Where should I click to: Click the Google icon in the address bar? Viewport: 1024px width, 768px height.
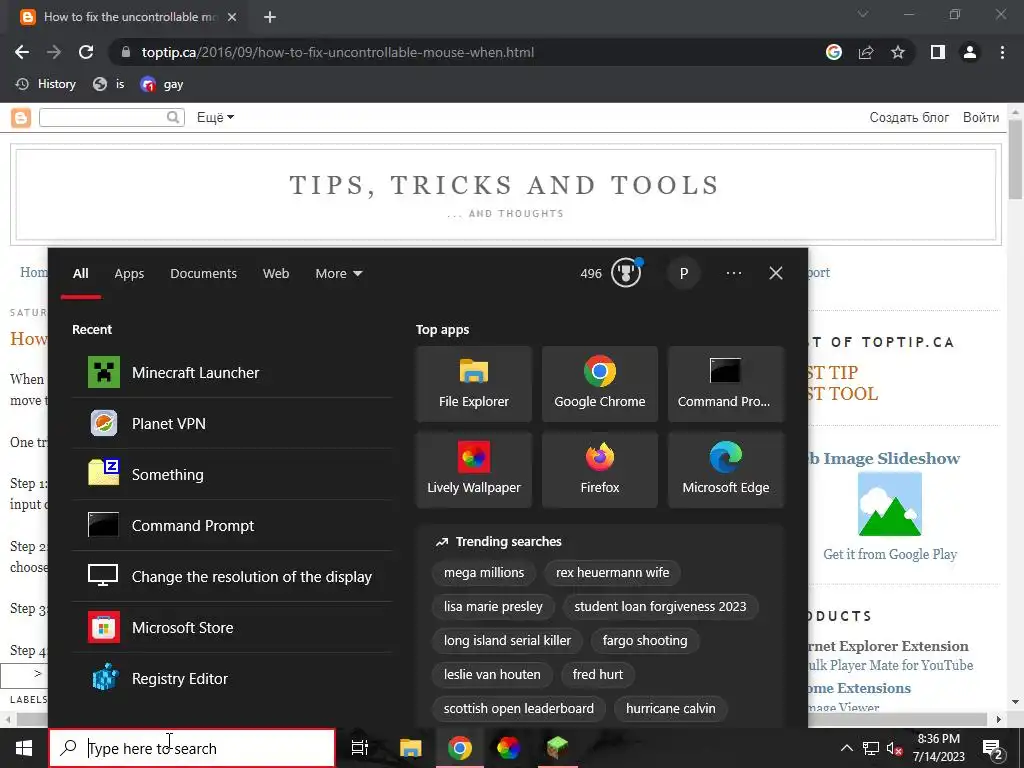point(834,52)
